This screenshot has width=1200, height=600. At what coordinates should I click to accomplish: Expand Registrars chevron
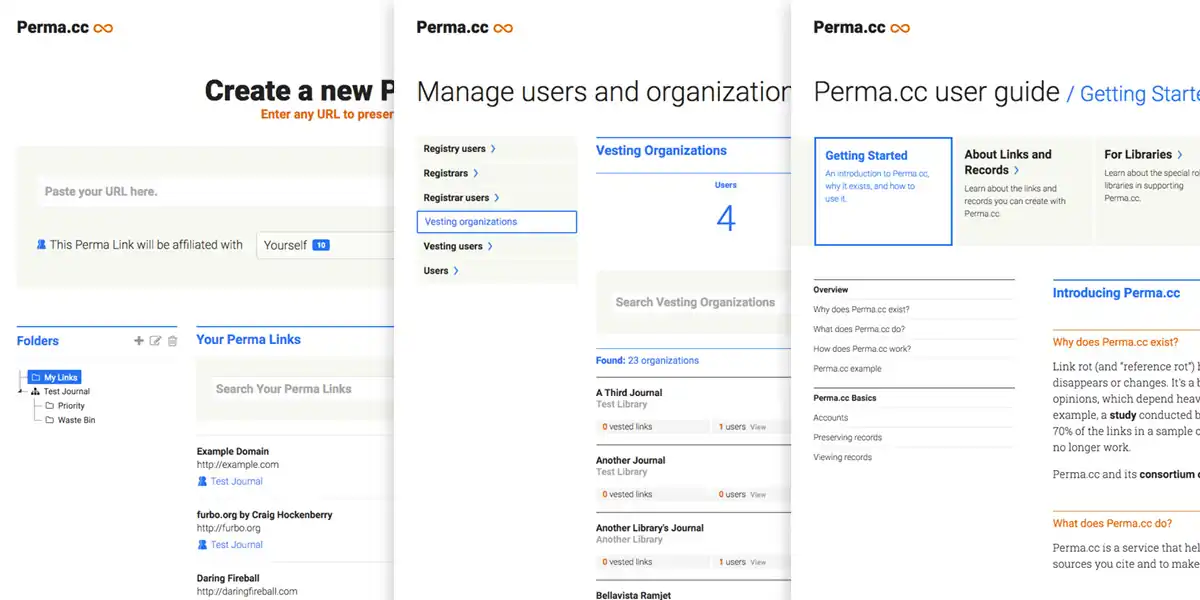(475, 173)
